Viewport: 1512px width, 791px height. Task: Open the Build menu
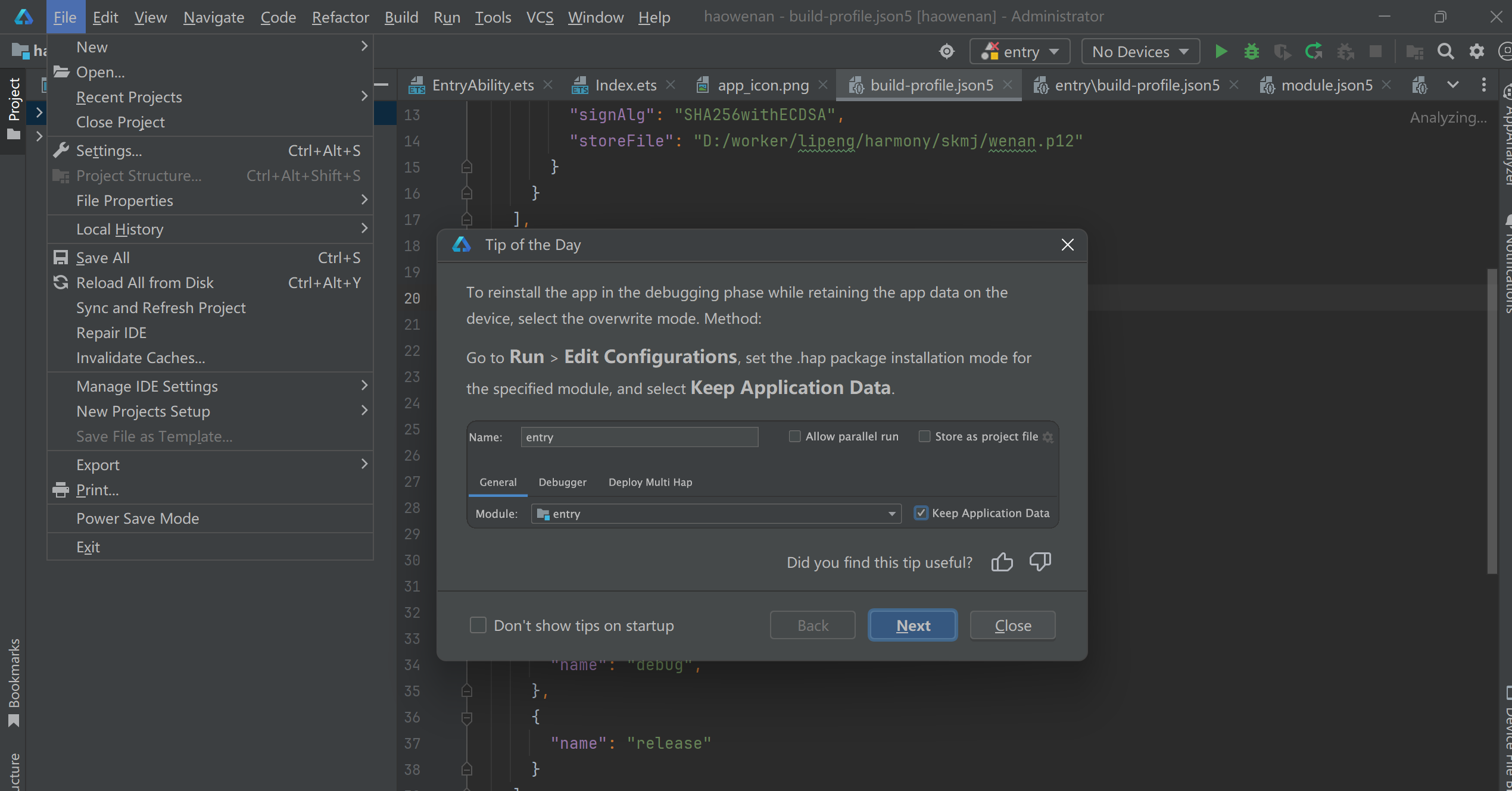(x=401, y=17)
